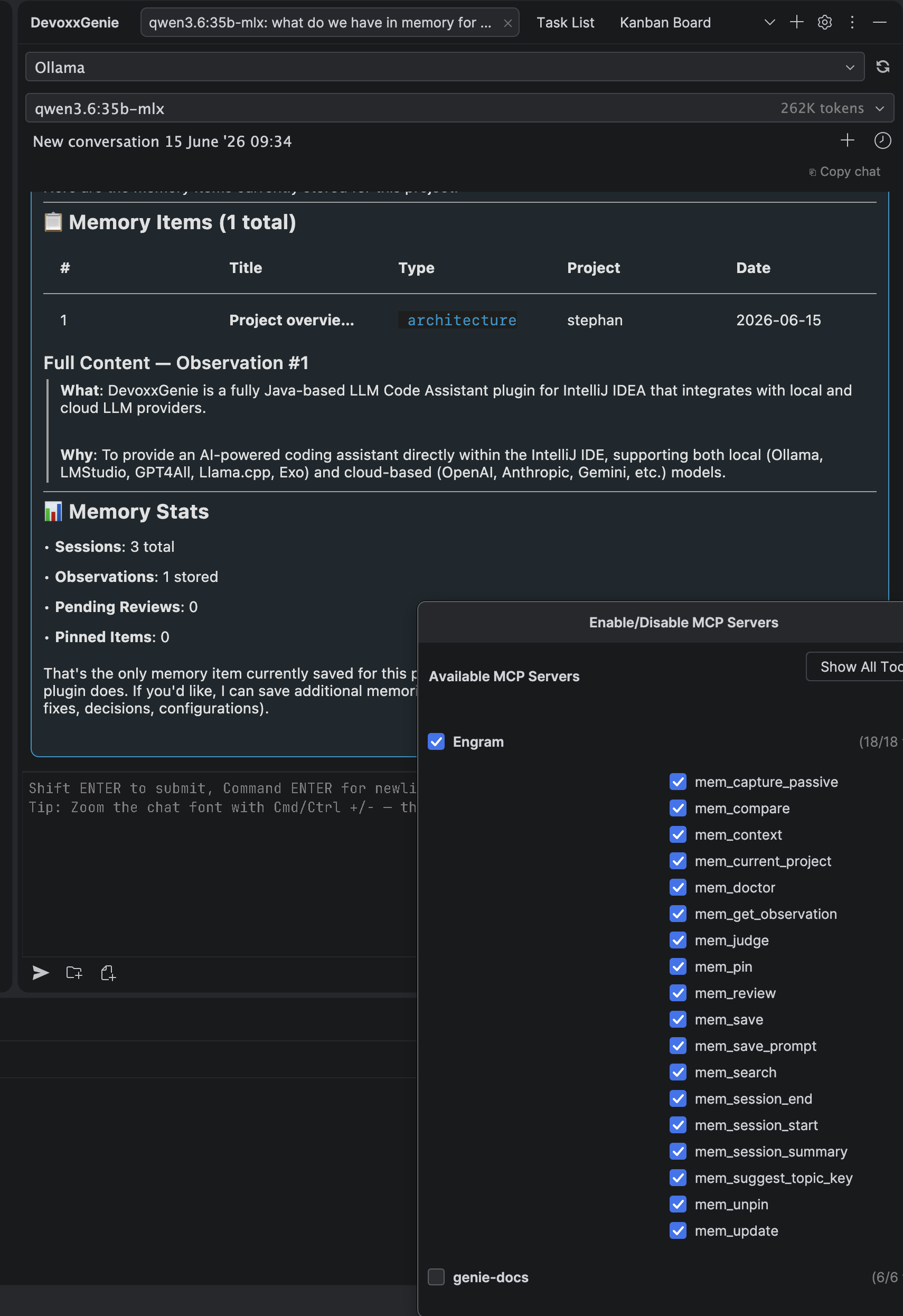This screenshot has width=903, height=1316.
Task: Hide the tool window with the dash icon
Action: click(879, 22)
